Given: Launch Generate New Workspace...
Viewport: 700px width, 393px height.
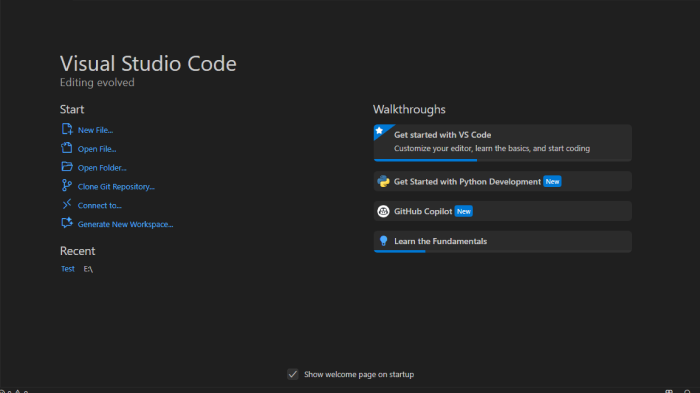Looking at the screenshot, I should (x=125, y=224).
